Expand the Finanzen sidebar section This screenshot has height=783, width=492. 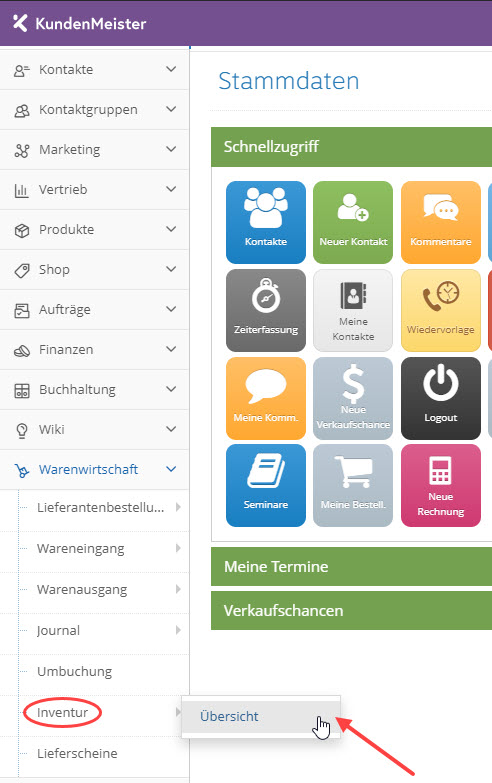(94, 350)
